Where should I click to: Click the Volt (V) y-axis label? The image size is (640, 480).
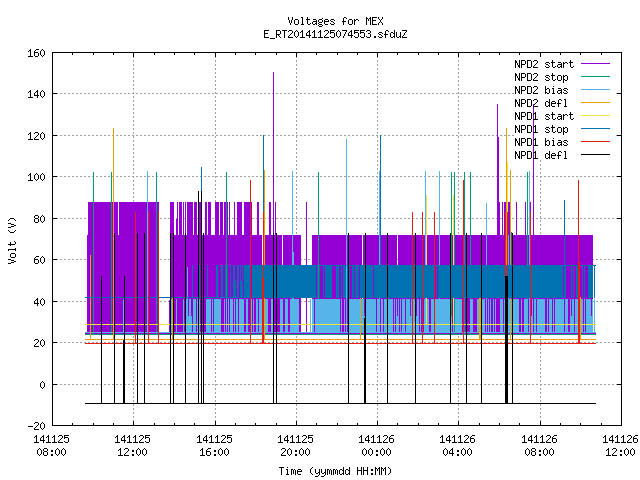[13, 241]
